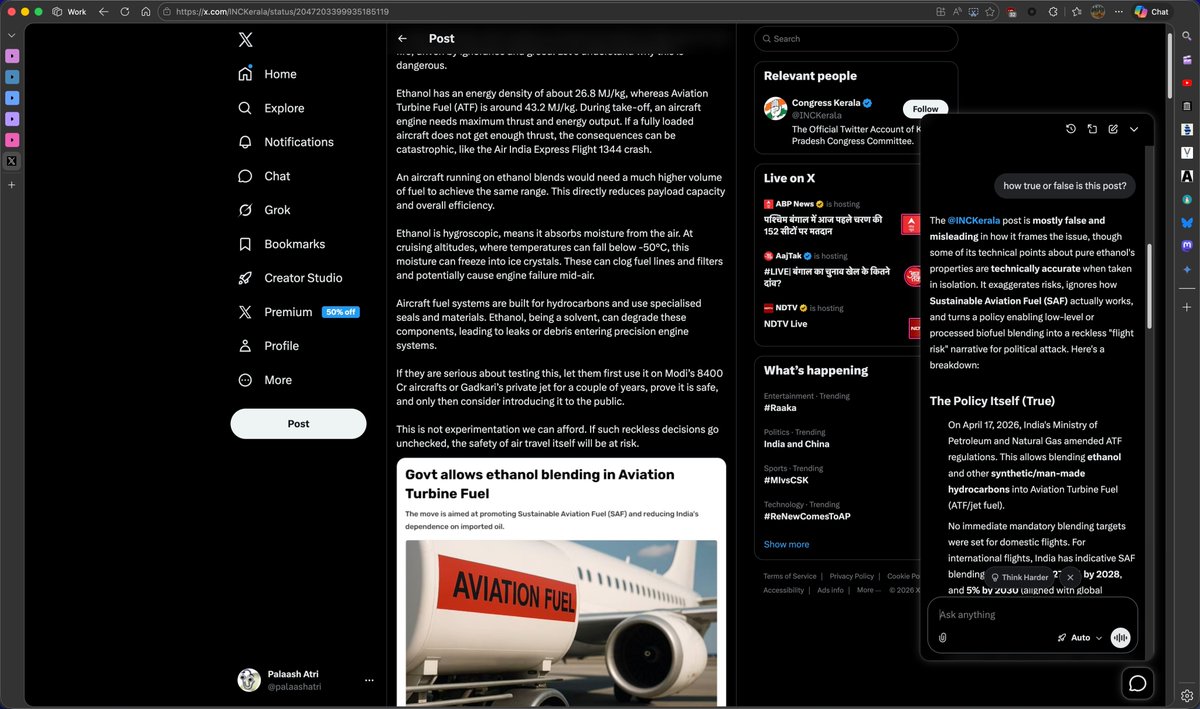This screenshot has height=709, width=1200.
Task: Switch to the X tab in vertical tabs
Action: point(11,161)
